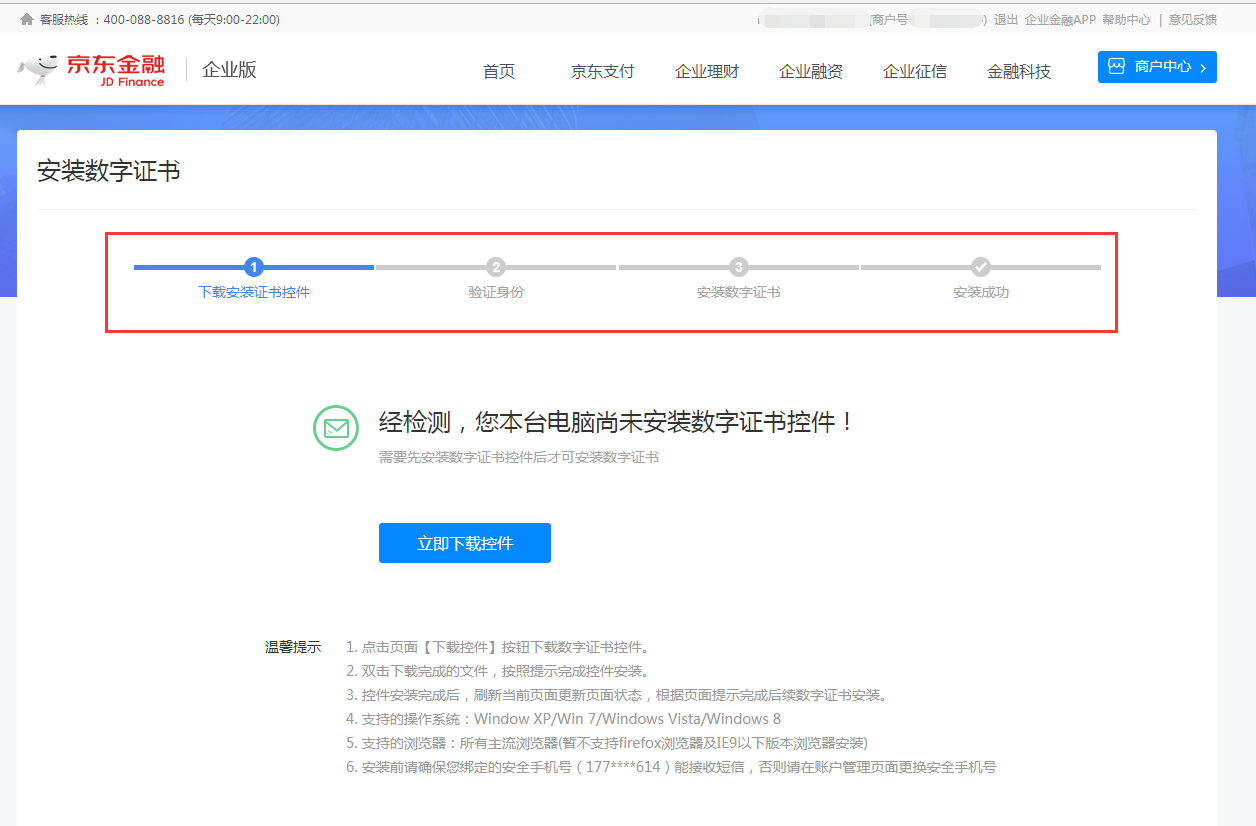Click the green envelope icon
The width and height of the screenshot is (1256, 826).
click(x=336, y=428)
